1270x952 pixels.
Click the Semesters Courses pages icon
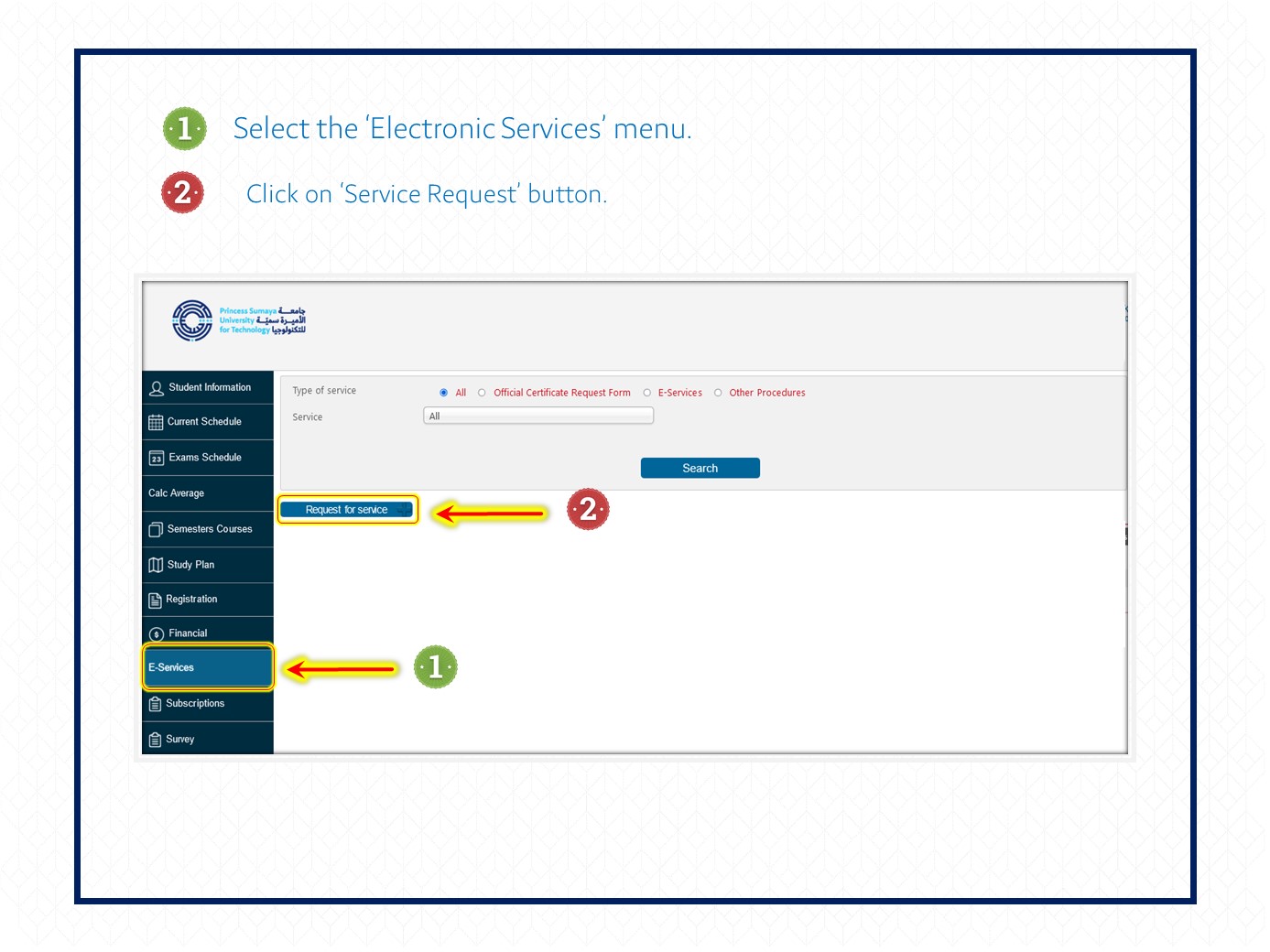click(x=156, y=529)
